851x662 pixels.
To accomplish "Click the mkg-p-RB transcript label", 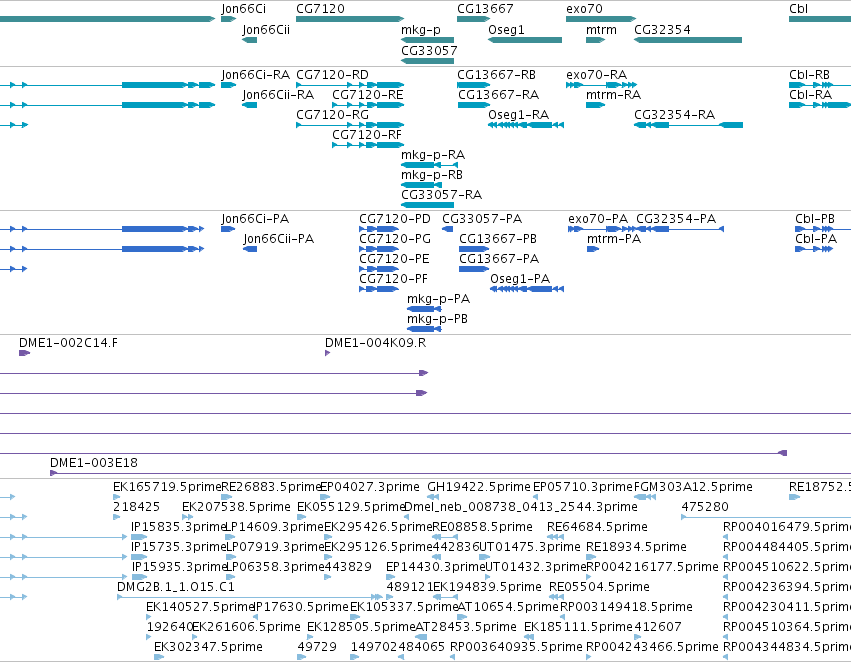I will point(431,175).
